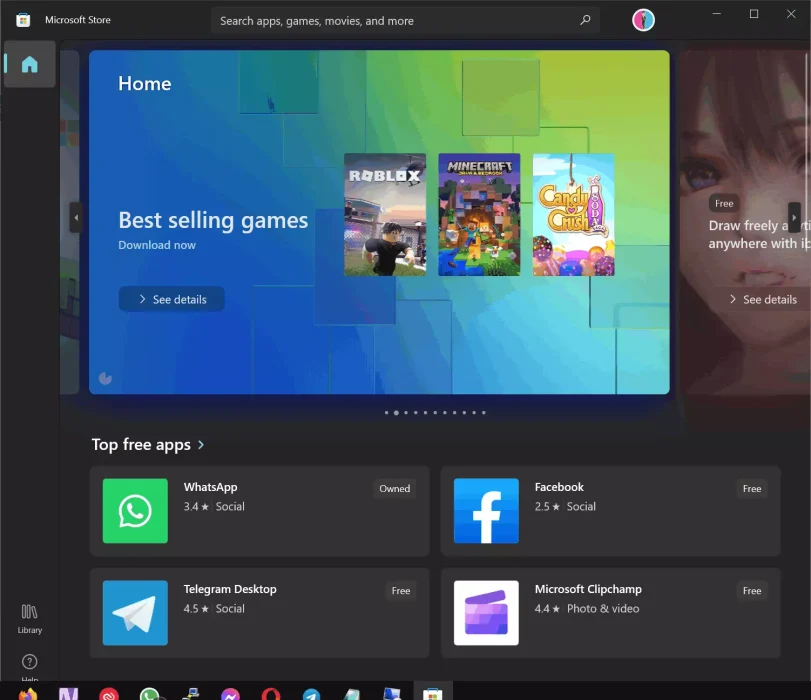The height and width of the screenshot is (700, 811).
Task: Click the Microsoft Clipchamp app name
Action: [588, 589]
